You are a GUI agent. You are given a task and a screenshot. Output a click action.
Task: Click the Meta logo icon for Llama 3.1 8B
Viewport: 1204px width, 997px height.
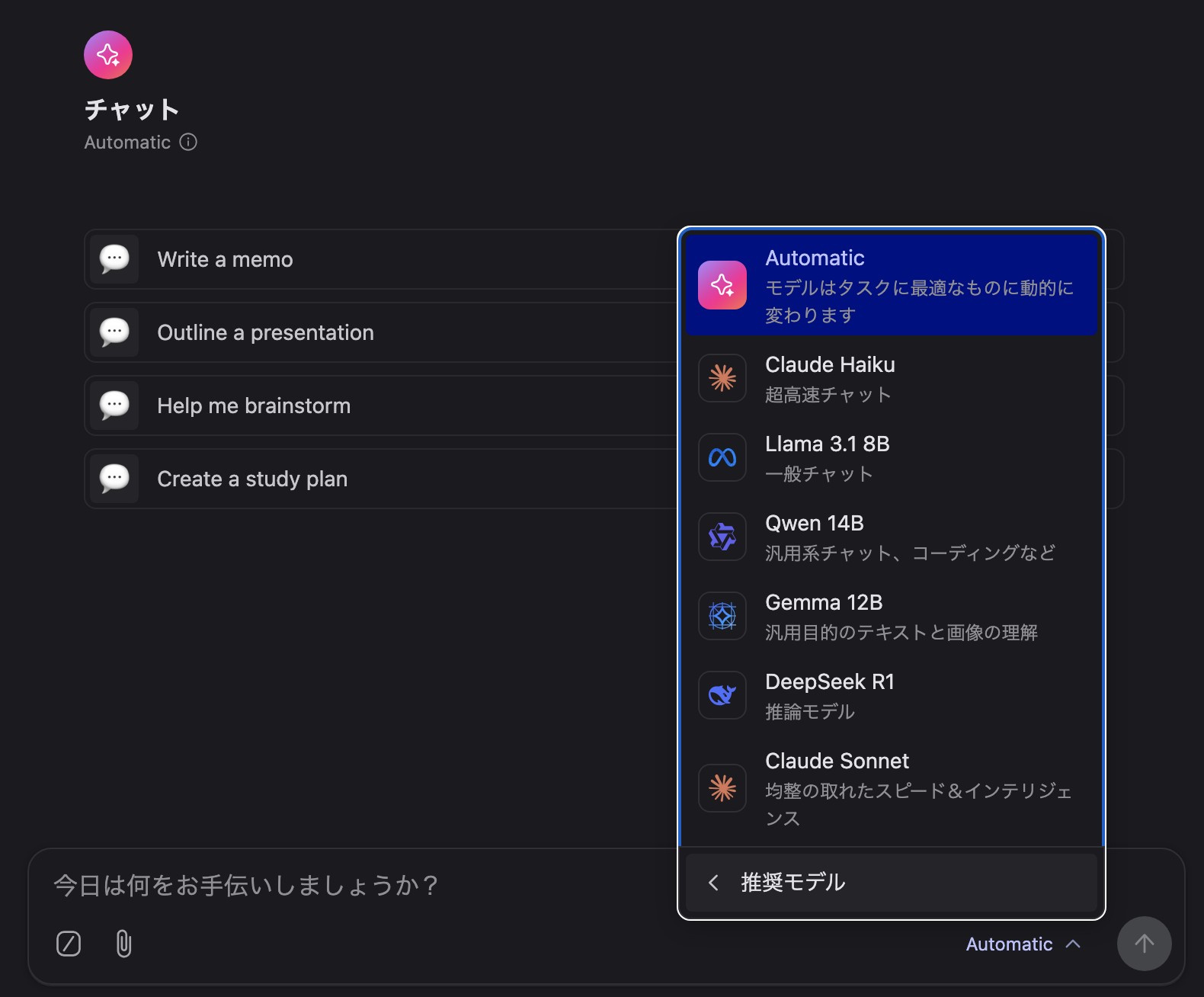pos(722,457)
